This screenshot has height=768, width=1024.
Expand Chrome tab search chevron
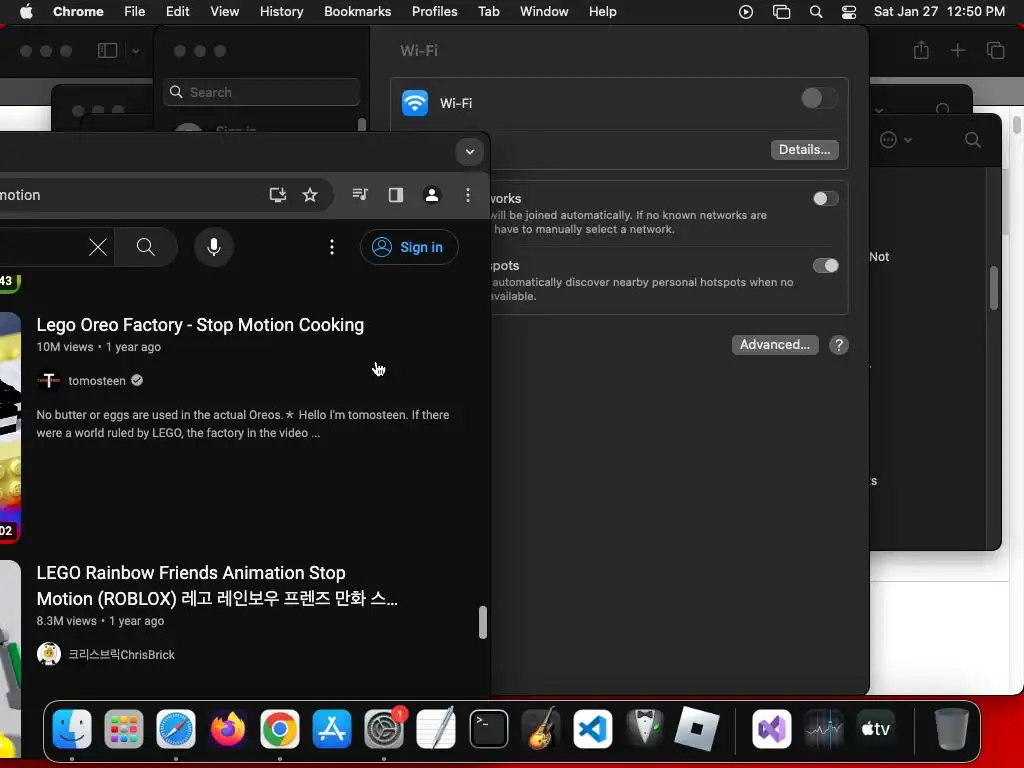tap(470, 152)
